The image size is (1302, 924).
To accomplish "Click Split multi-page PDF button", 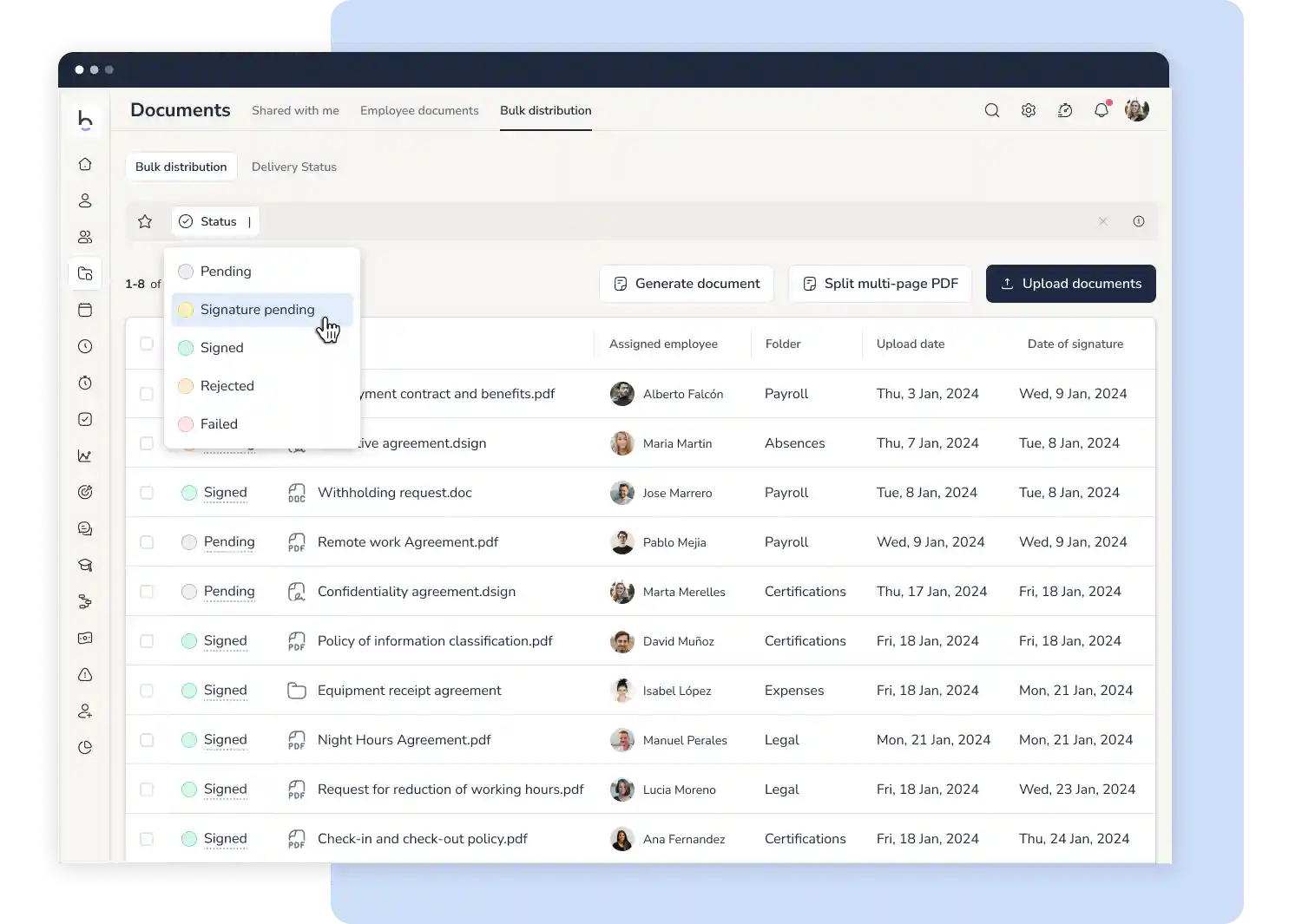I will coord(880,284).
